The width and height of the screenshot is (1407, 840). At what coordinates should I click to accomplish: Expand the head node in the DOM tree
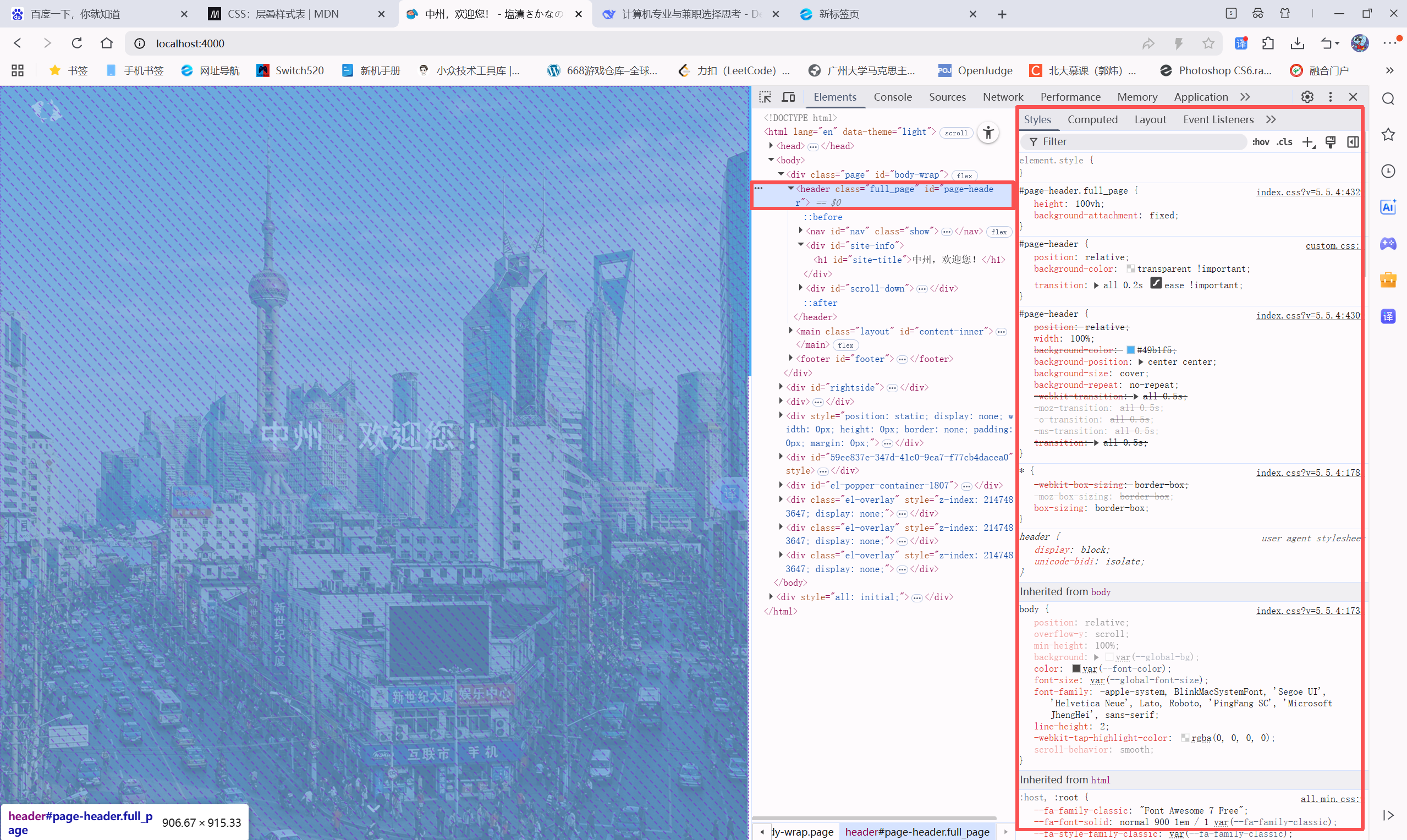click(770, 145)
